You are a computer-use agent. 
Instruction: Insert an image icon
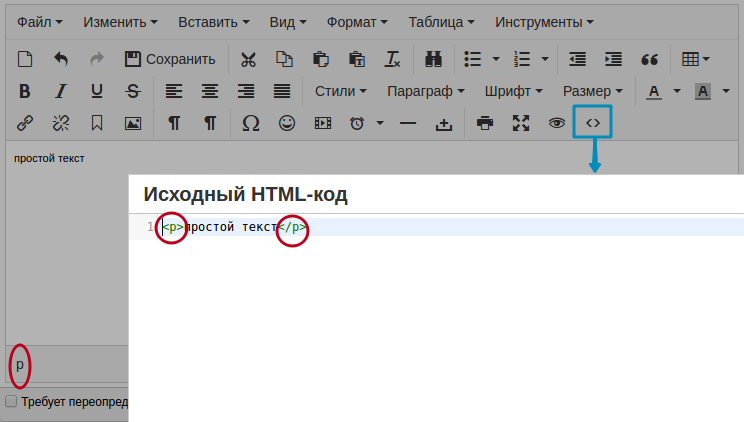tap(133, 123)
